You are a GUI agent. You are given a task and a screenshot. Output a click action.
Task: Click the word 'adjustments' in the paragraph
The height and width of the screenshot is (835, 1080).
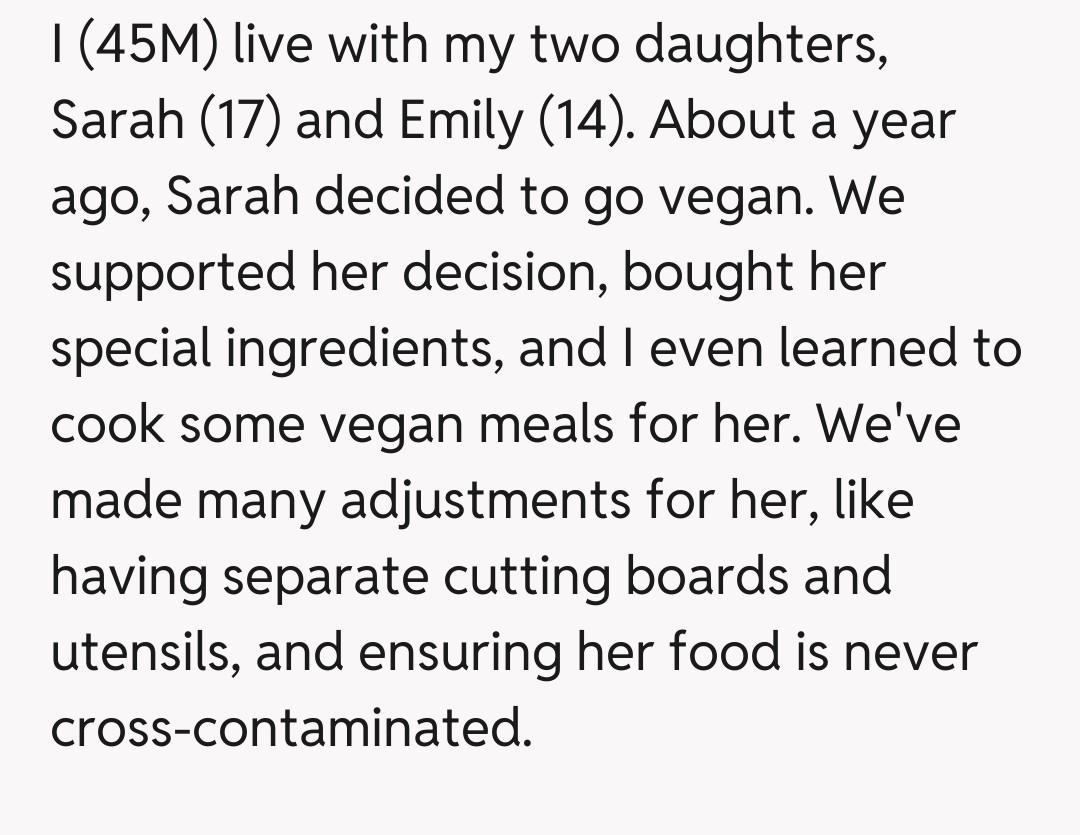pos(486,499)
